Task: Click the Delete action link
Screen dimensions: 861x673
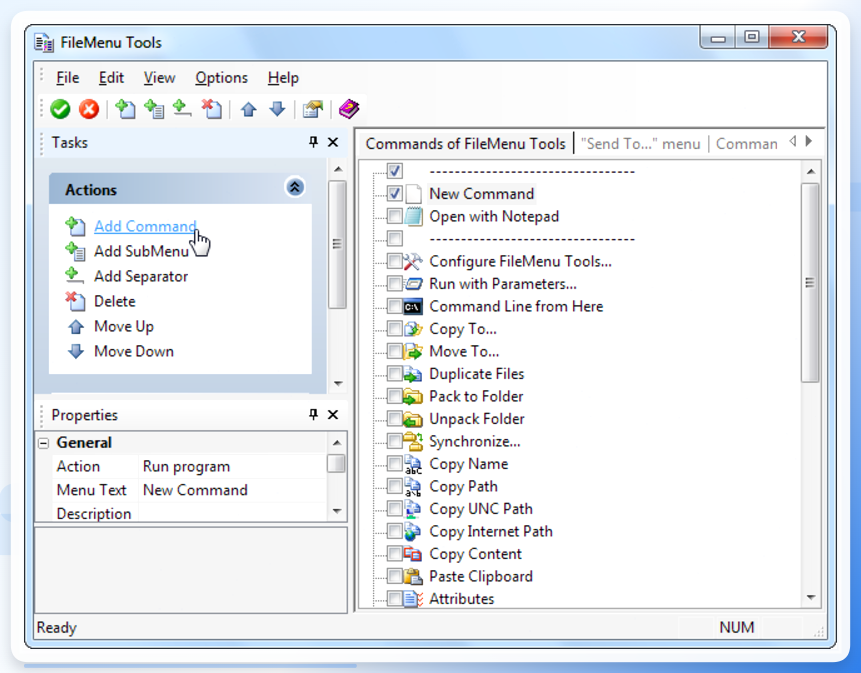Action: coord(114,301)
